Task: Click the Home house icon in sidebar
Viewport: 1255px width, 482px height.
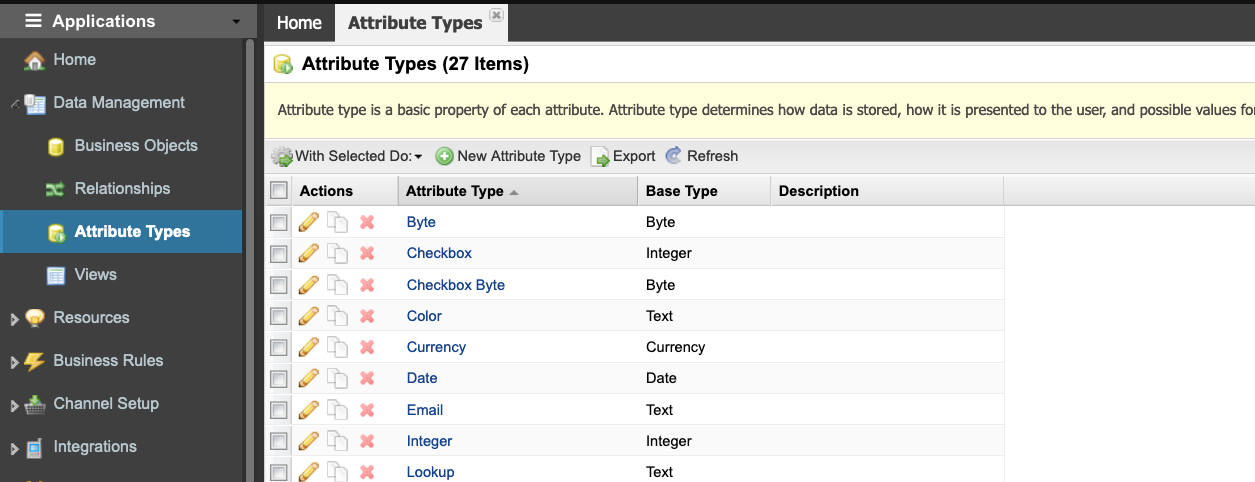Action: (34, 60)
